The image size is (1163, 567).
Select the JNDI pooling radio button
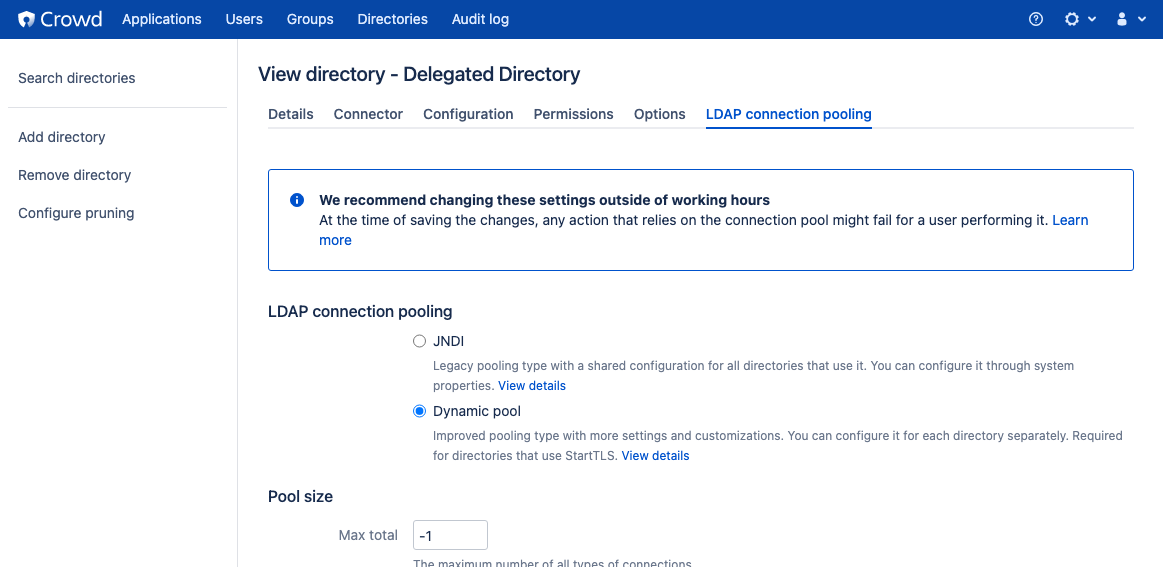click(420, 341)
